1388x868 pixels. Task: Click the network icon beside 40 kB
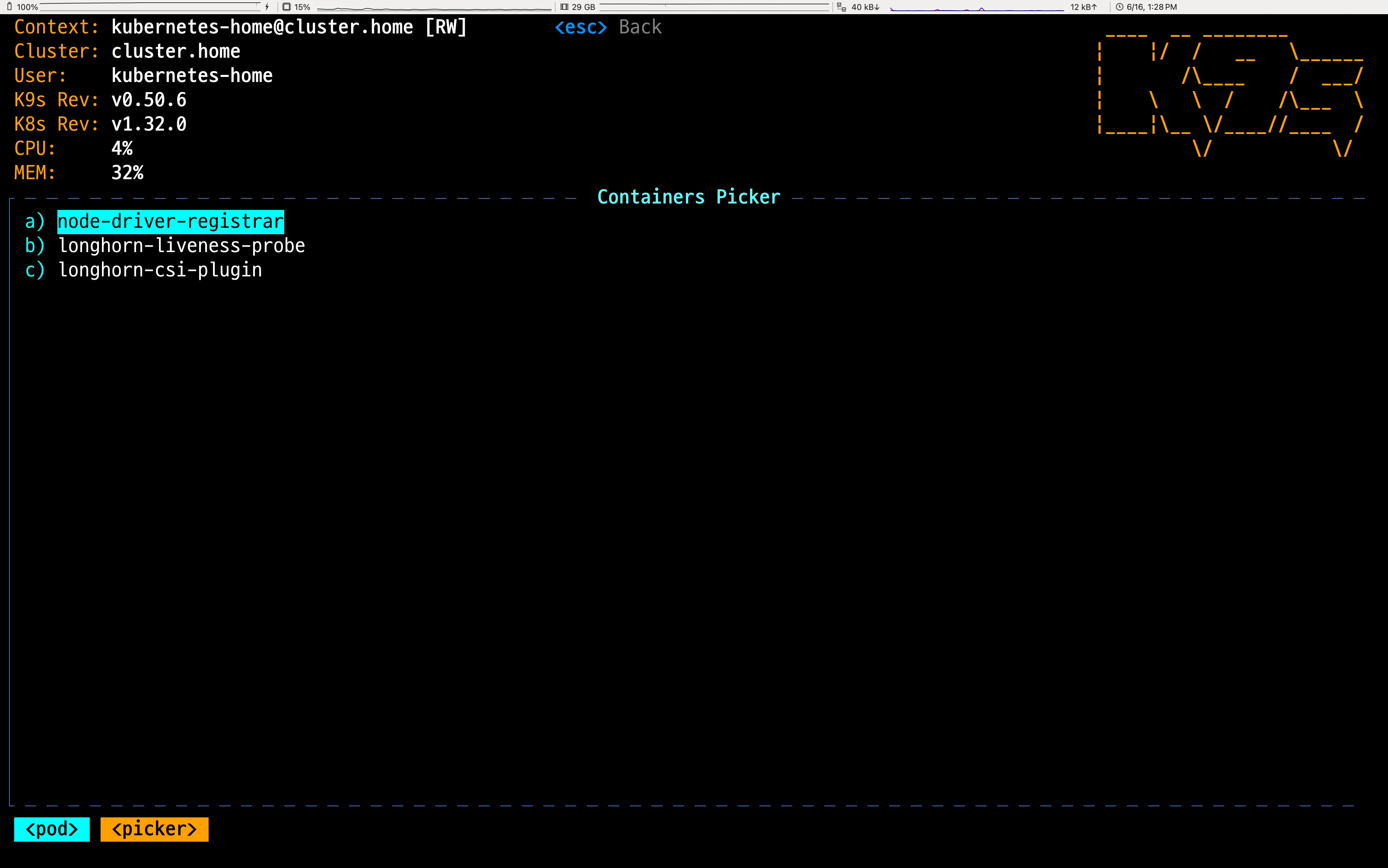pos(842,7)
